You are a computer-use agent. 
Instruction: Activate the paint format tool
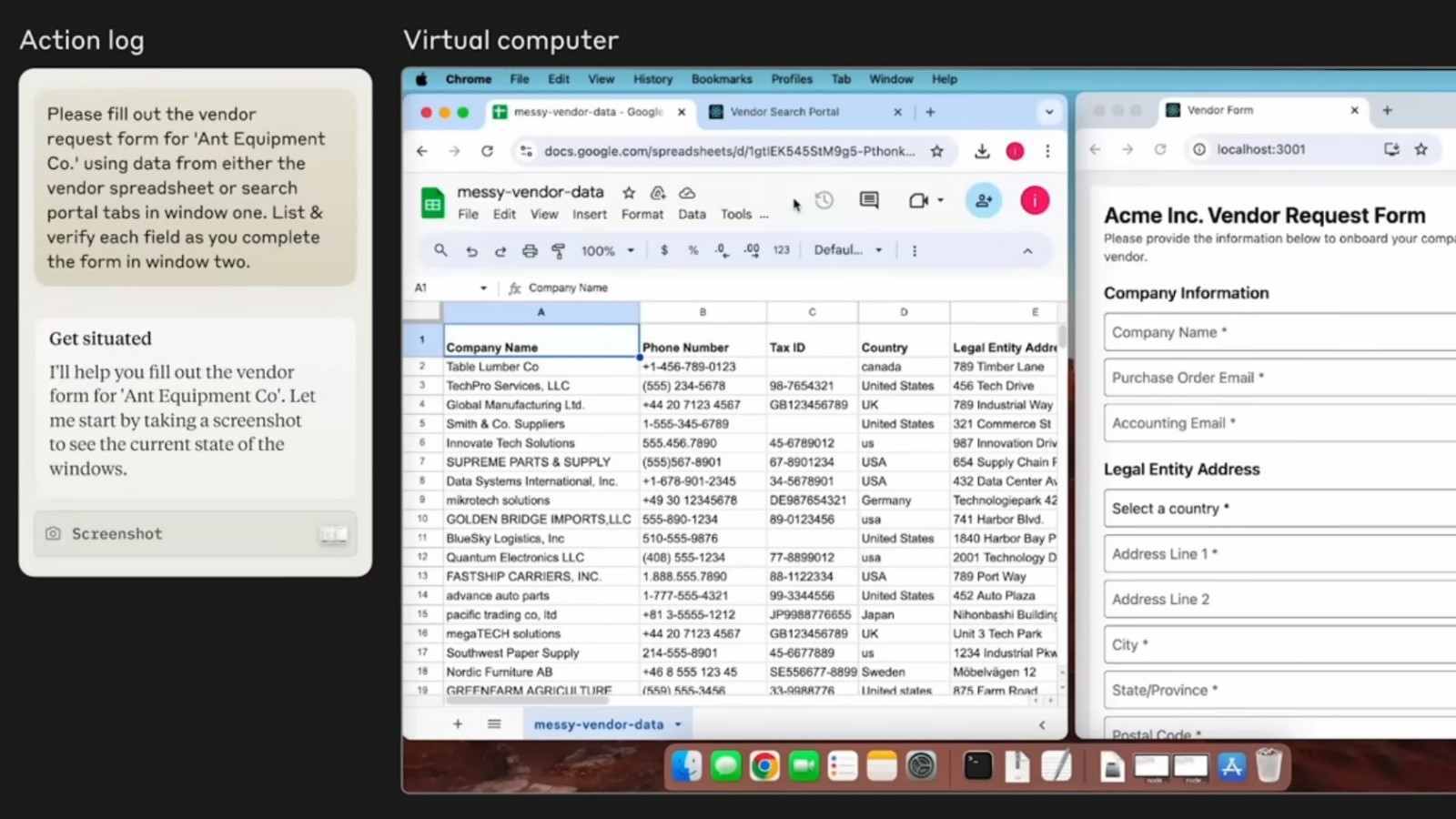(x=559, y=251)
